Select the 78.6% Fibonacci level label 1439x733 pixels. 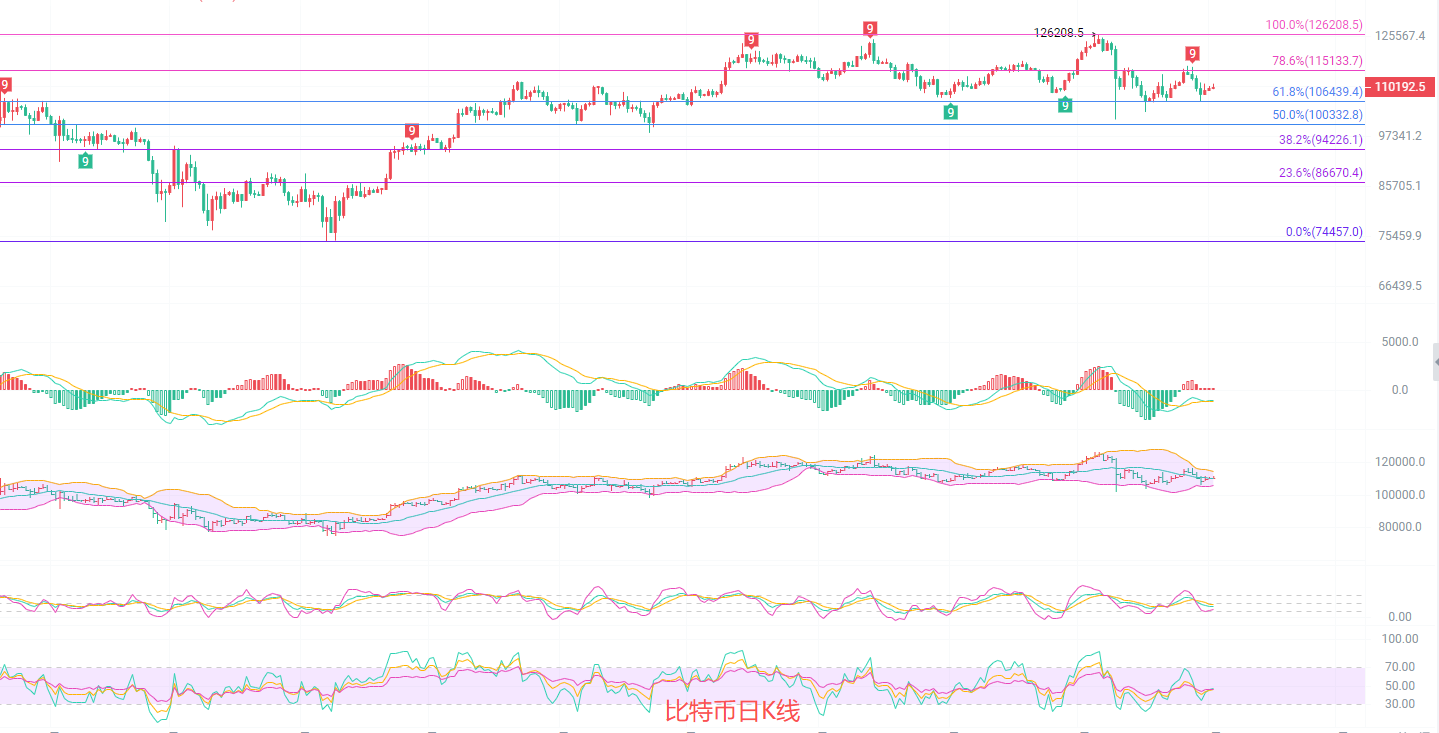click(x=1317, y=61)
